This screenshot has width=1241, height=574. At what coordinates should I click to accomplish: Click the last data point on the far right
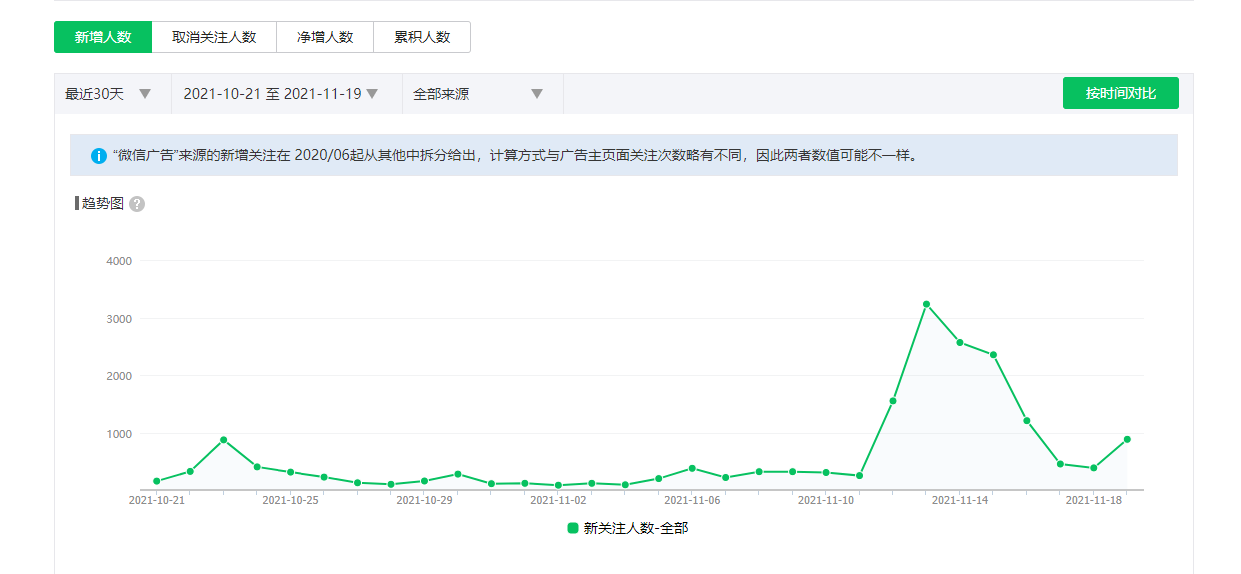1127,439
